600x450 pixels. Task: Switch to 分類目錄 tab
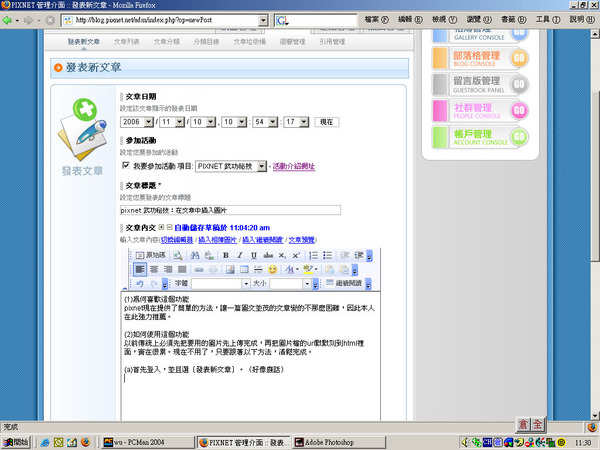[x=206, y=42]
